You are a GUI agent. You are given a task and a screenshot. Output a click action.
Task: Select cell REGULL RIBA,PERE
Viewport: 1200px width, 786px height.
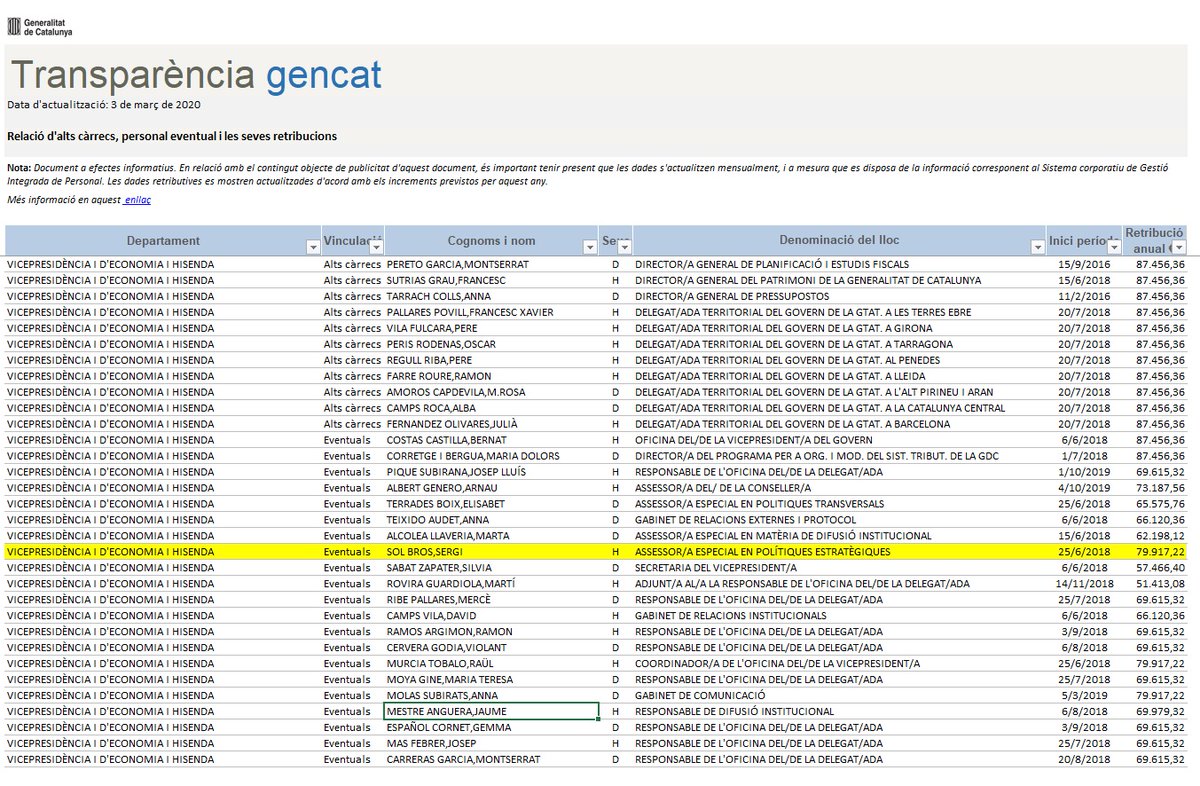(x=492, y=360)
